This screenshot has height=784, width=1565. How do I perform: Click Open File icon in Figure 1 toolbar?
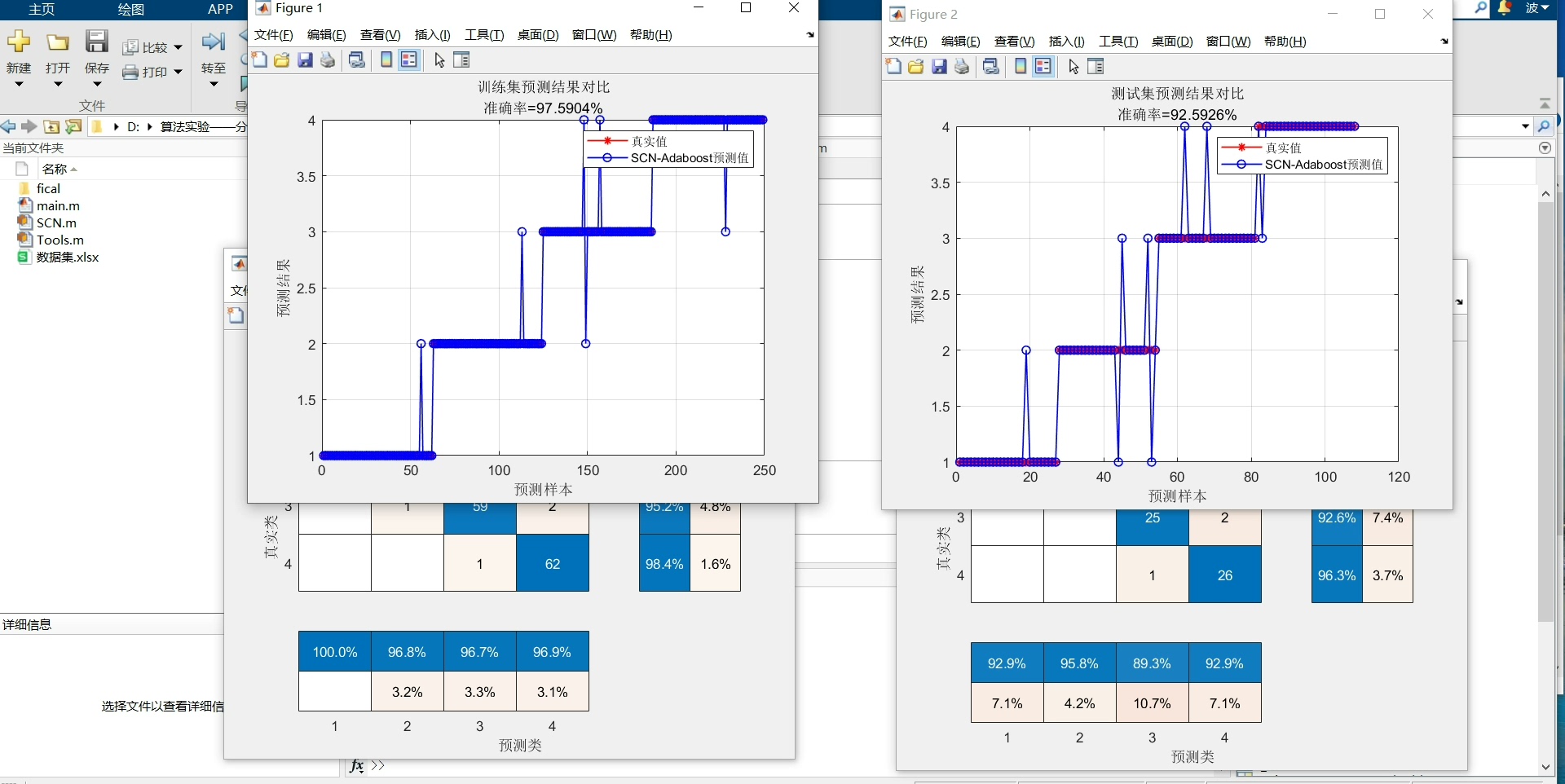[x=282, y=59]
